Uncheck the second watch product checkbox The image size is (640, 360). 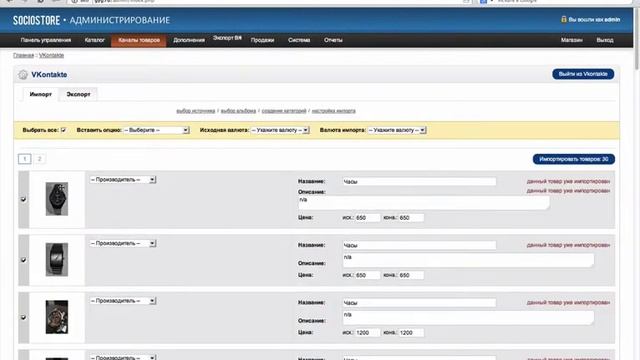(x=23, y=260)
